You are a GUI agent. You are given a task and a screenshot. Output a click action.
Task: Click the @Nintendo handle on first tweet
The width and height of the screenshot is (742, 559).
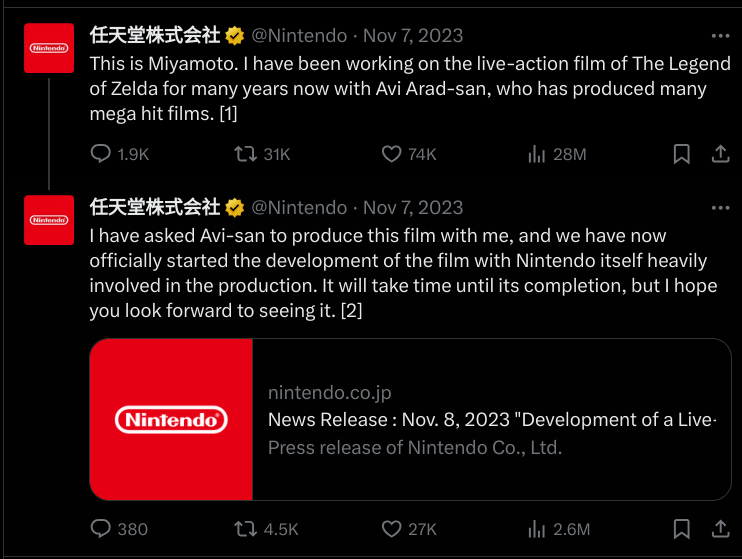point(299,36)
